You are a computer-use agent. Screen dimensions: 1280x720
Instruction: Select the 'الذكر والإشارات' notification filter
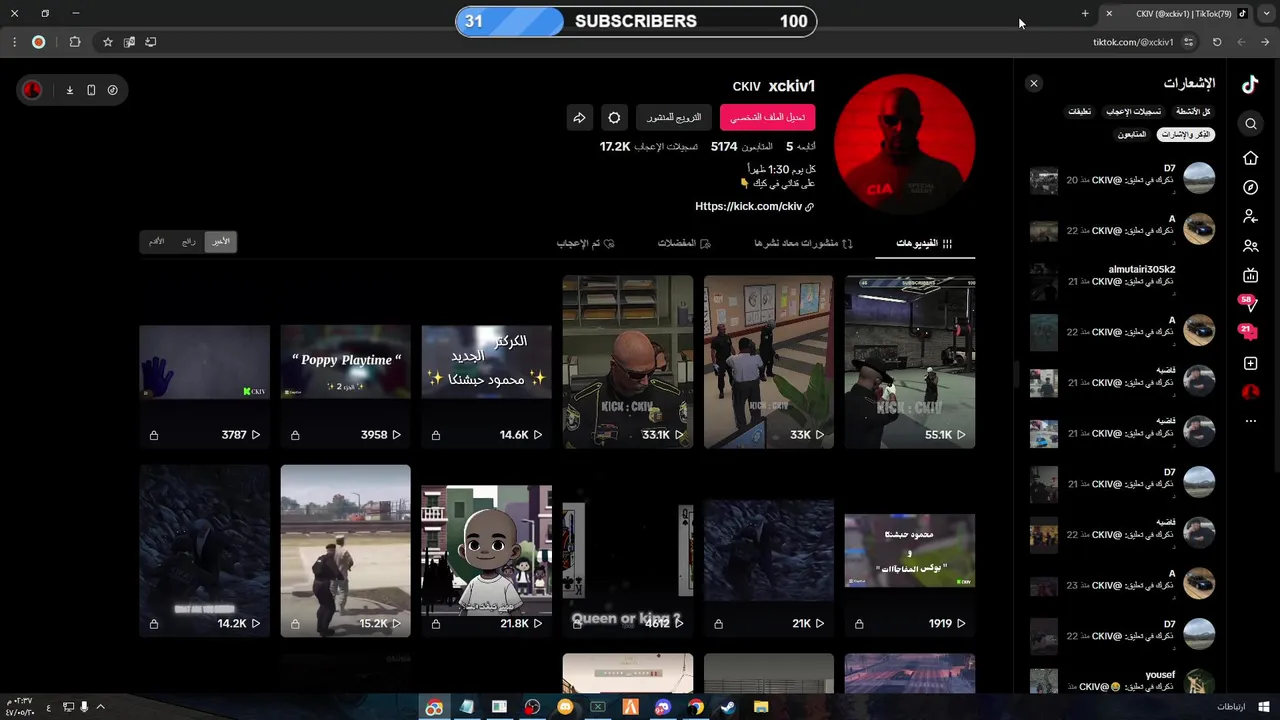pos(1186,134)
